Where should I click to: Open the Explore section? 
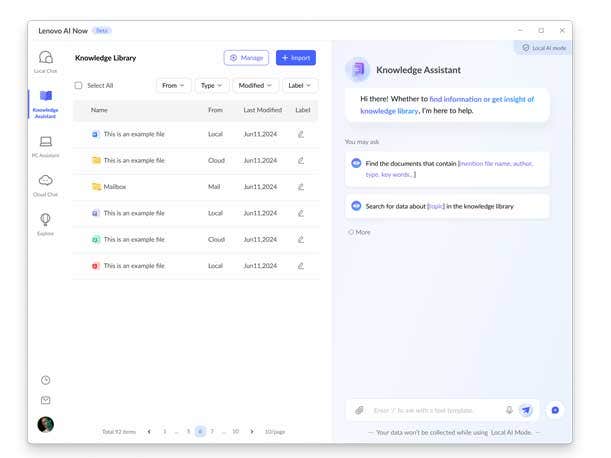pyautogui.click(x=46, y=223)
